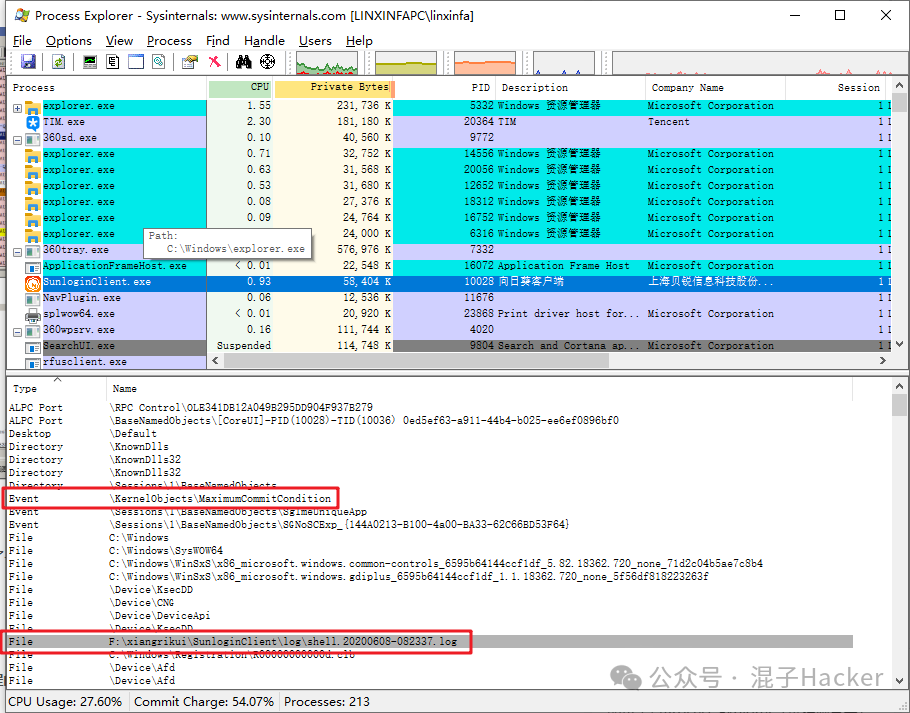Toggle the lower pane visibility

tap(135, 61)
